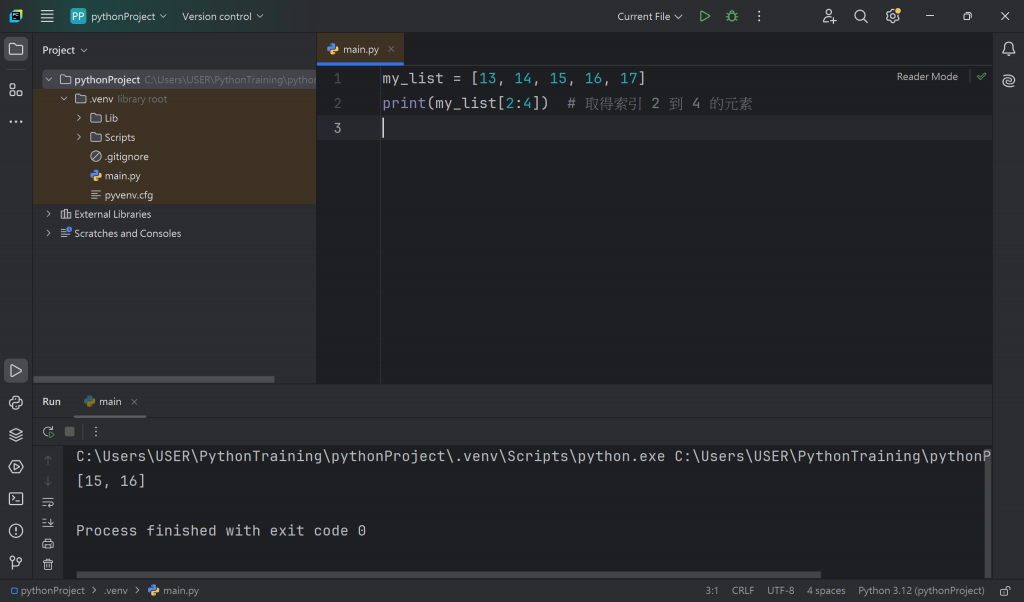Open Structure tool window icon in left sidebar
Image resolution: width=1024 pixels, height=602 pixels.
click(x=16, y=89)
